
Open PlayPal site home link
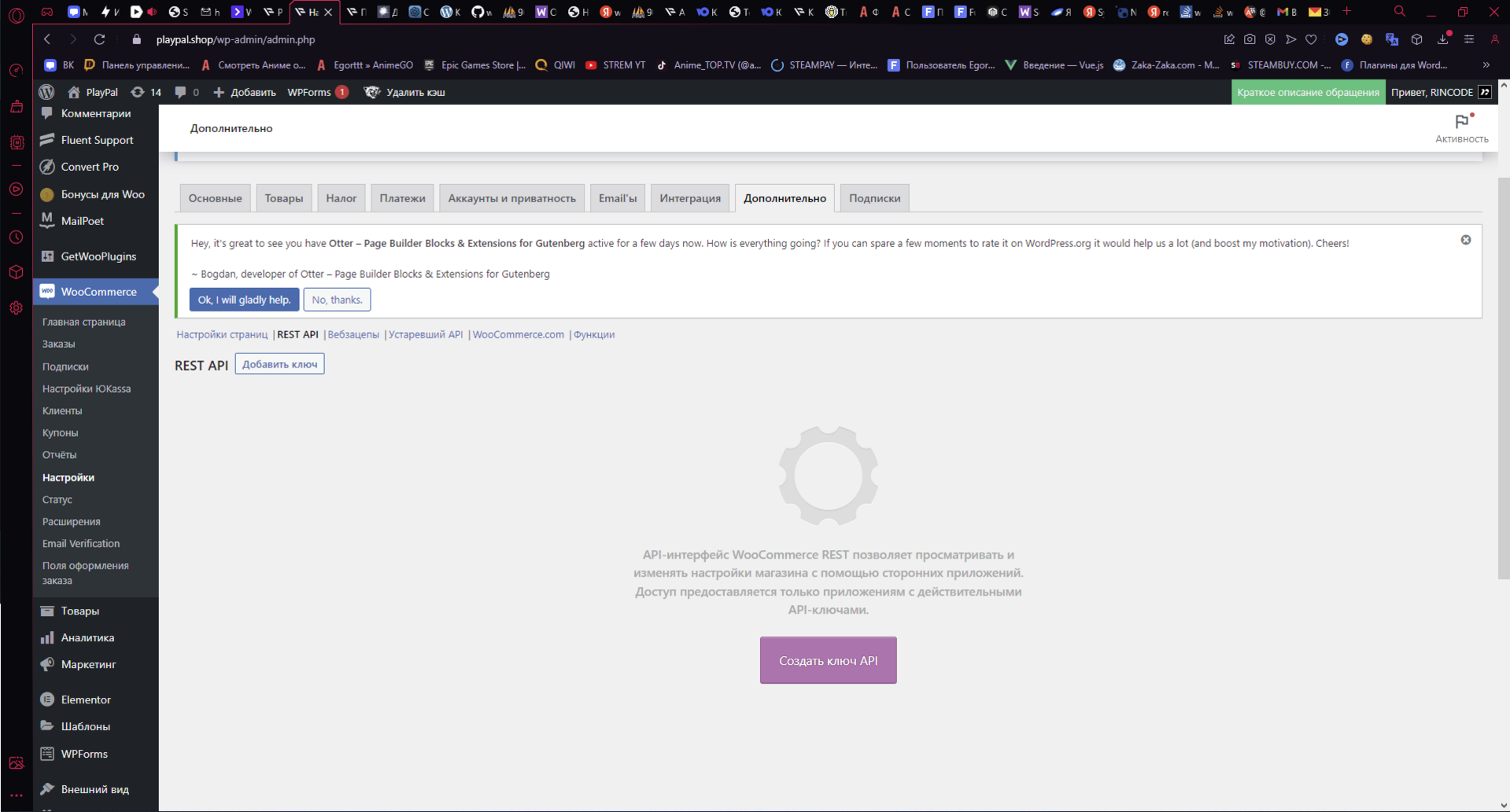[x=93, y=92]
